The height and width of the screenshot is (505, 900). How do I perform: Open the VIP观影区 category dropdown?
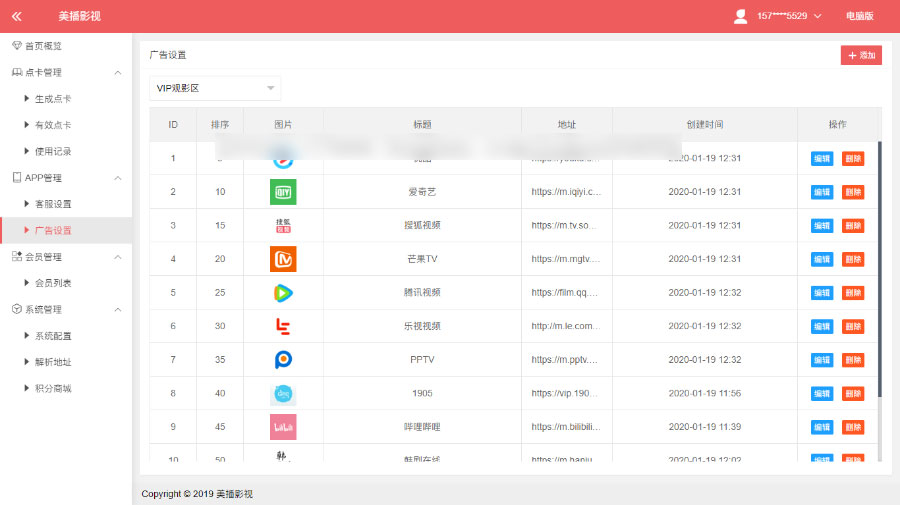coord(215,88)
